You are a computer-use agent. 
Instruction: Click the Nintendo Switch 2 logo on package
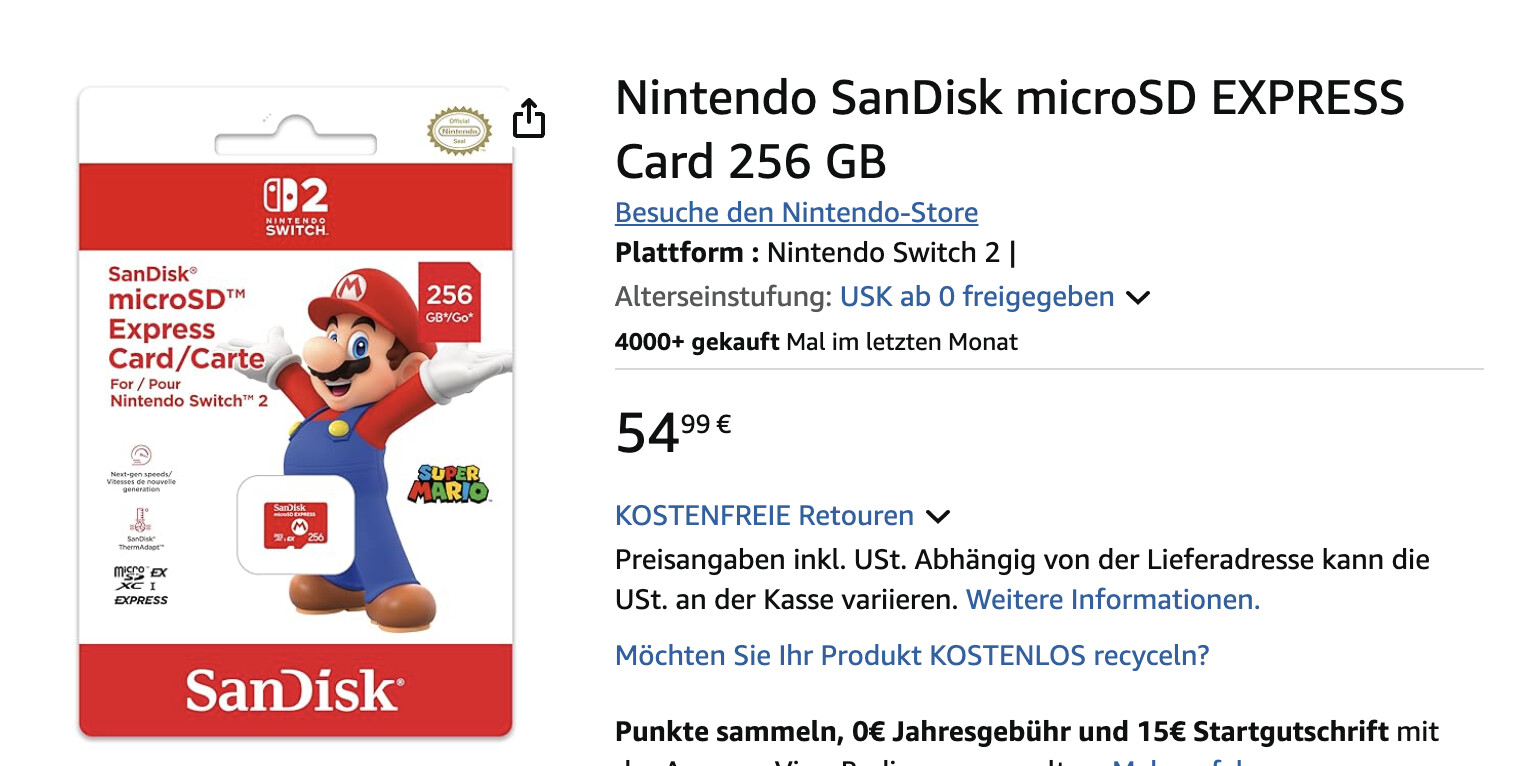tap(295, 207)
